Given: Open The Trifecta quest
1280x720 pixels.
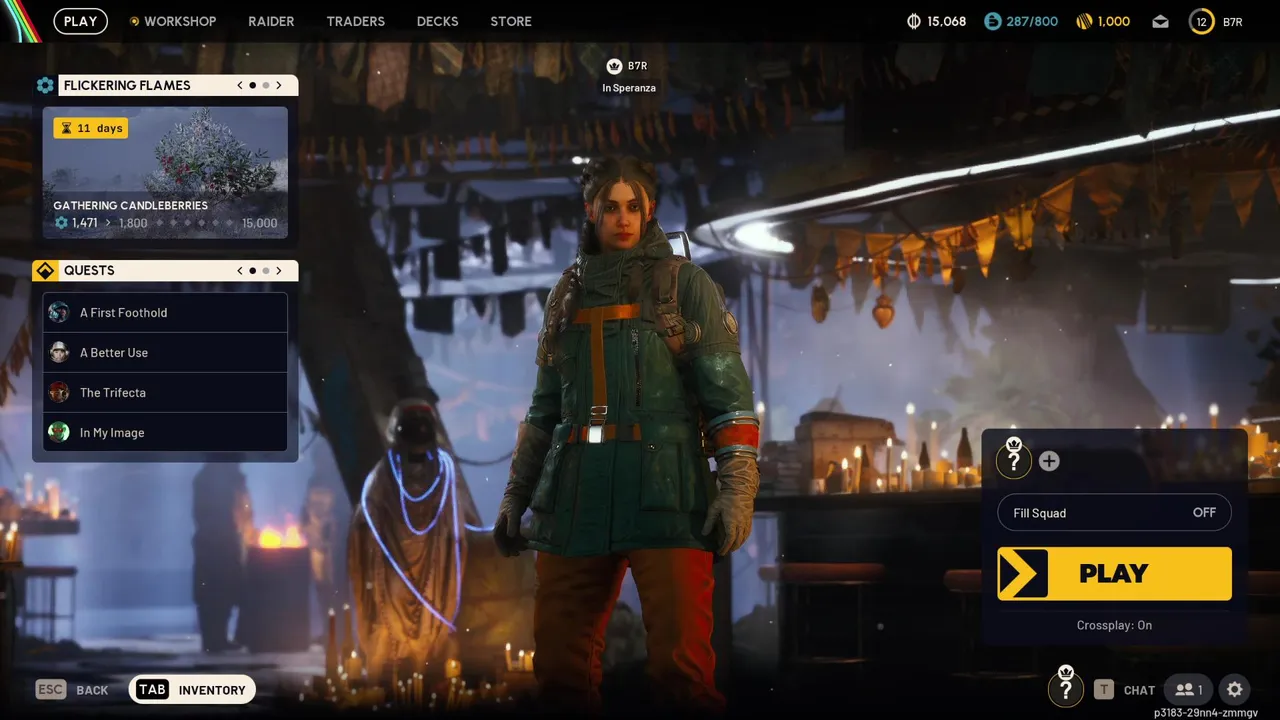Looking at the screenshot, I should [165, 392].
